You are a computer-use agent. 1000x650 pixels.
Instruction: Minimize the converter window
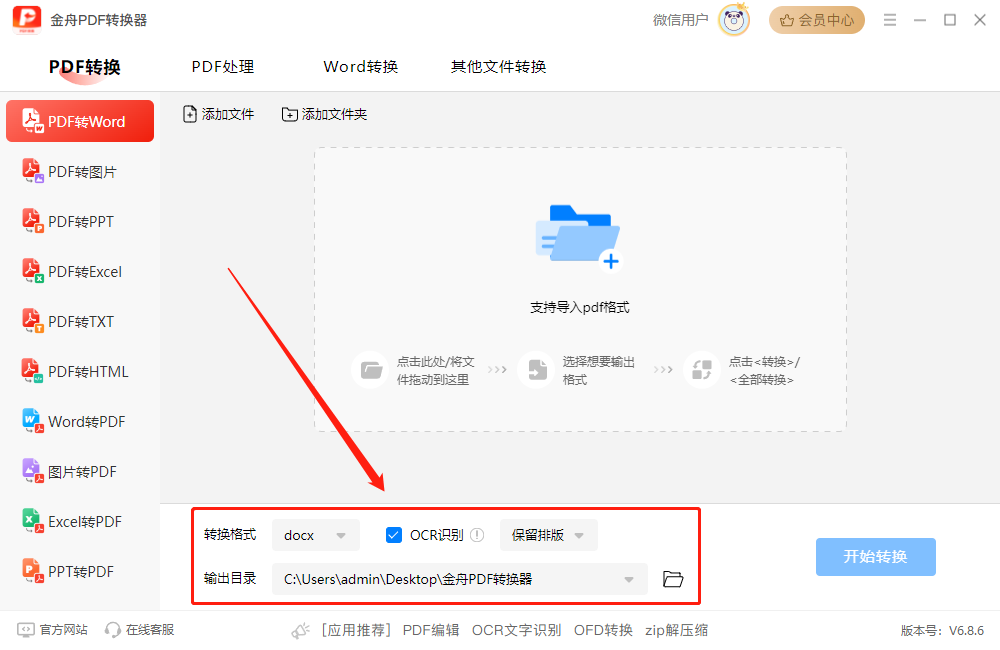point(920,20)
